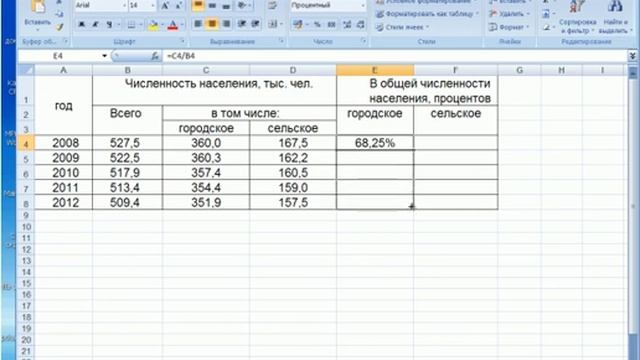Click the Clear eraser icon

pyautogui.click(x=546, y=27)
